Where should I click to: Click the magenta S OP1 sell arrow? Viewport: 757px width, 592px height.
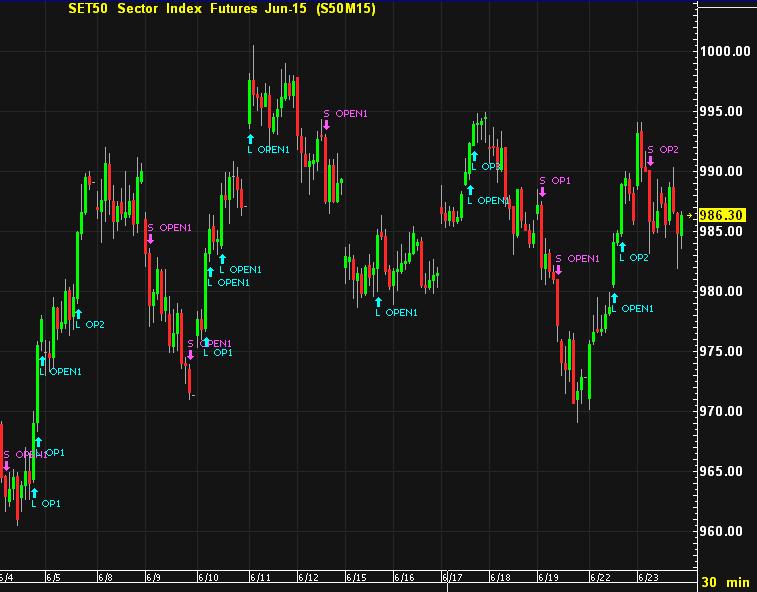pos(541,192)
